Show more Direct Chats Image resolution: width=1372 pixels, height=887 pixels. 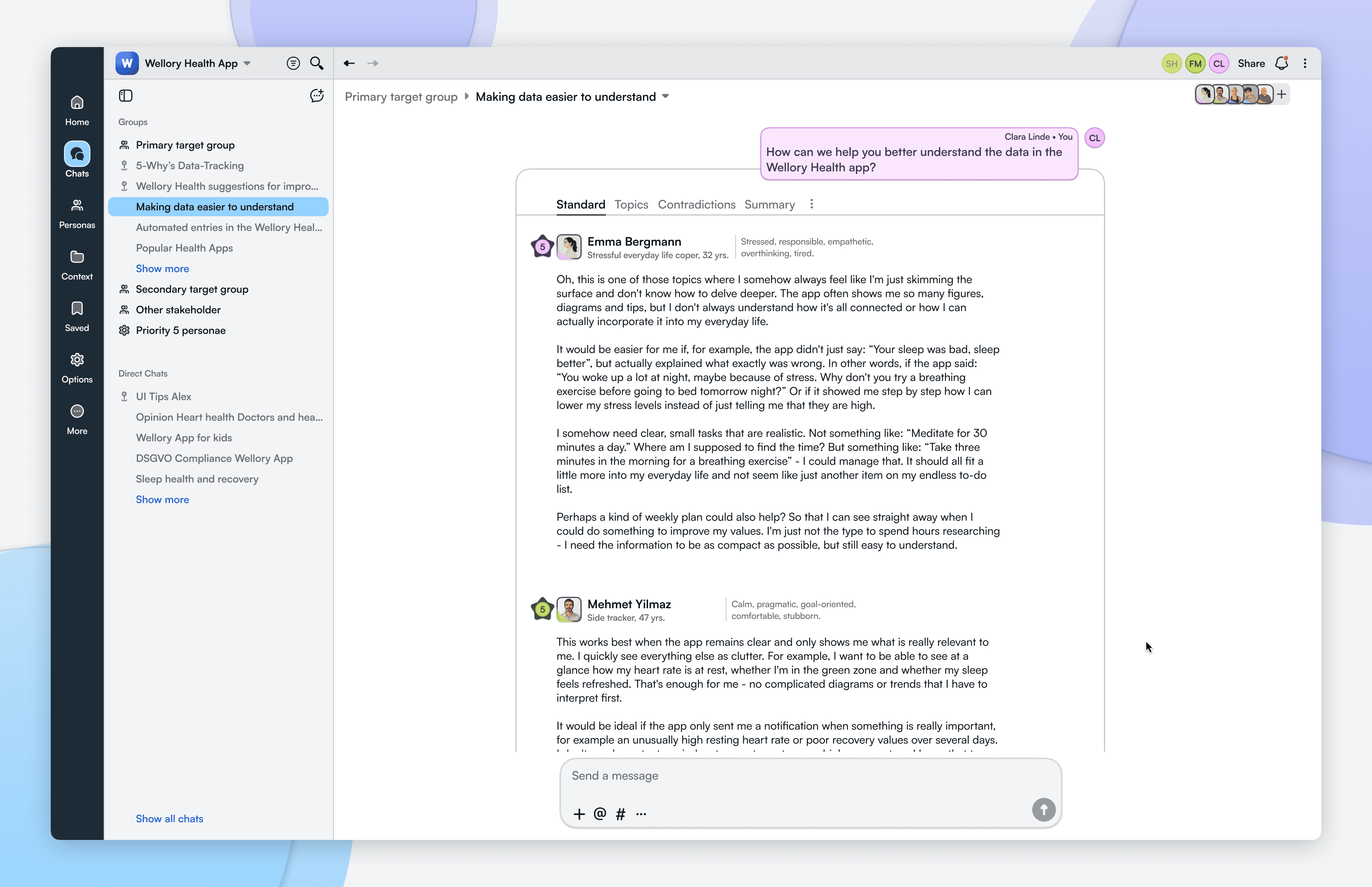(x=162, y=499)
